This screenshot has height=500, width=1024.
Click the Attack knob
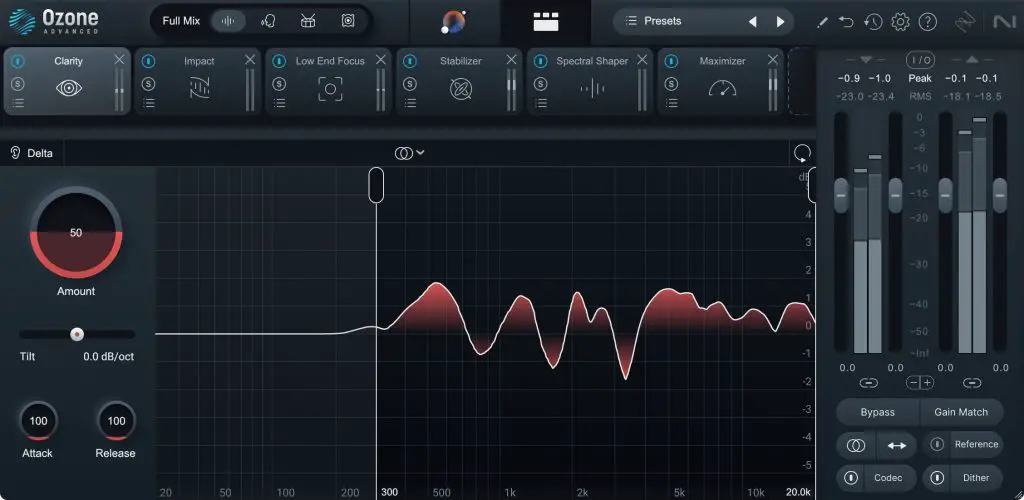click(38, 421)
